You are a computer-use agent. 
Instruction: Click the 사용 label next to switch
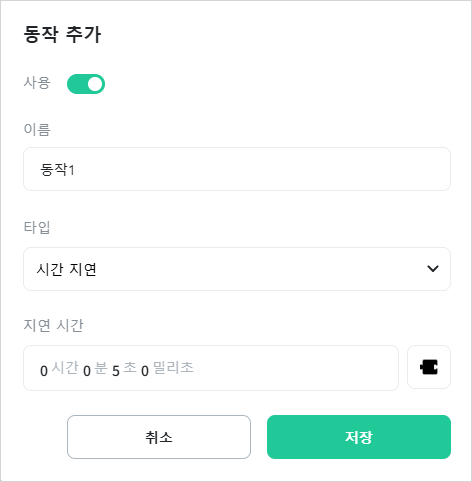37,83
